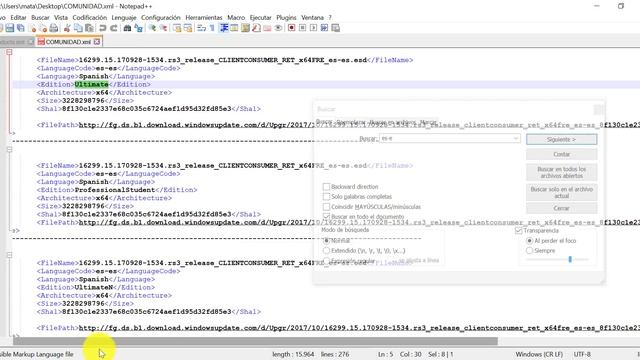Screen dimensions: 640x360
Task: Click the Siguiente > button
Action: pos(561,140)
